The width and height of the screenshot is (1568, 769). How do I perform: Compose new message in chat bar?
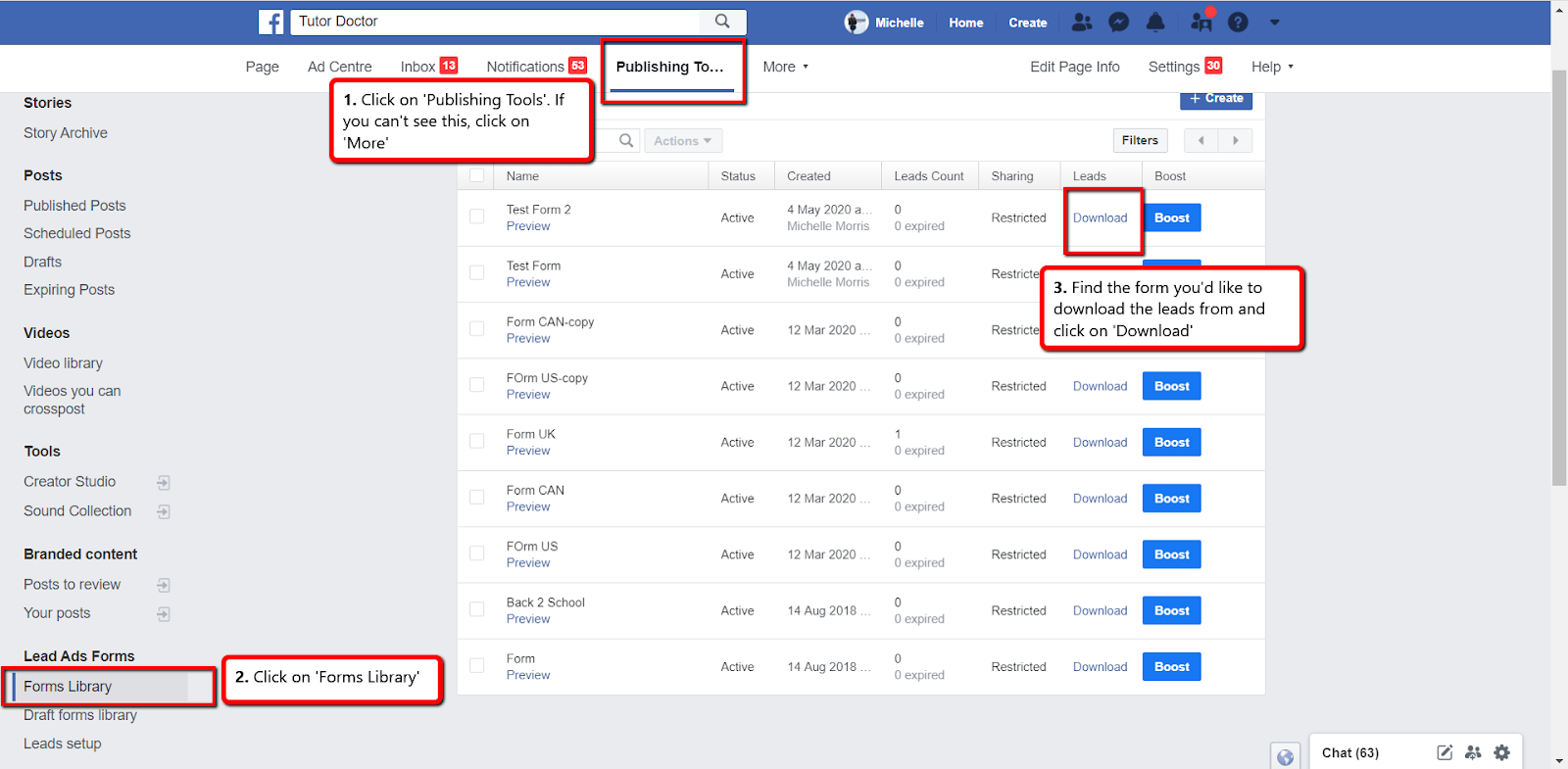(x=1444, y=752)
